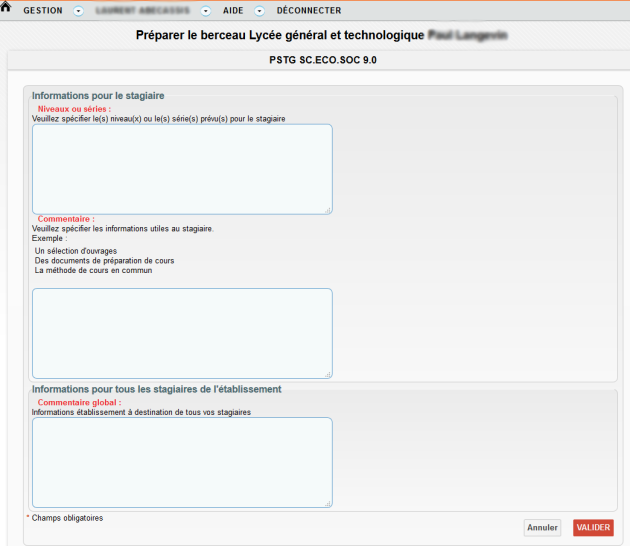This screenshot has height=546, width=630.
Task: Click the PSTG SC.ECO.SOC 9.0 header bar
Action: point(317,60)
